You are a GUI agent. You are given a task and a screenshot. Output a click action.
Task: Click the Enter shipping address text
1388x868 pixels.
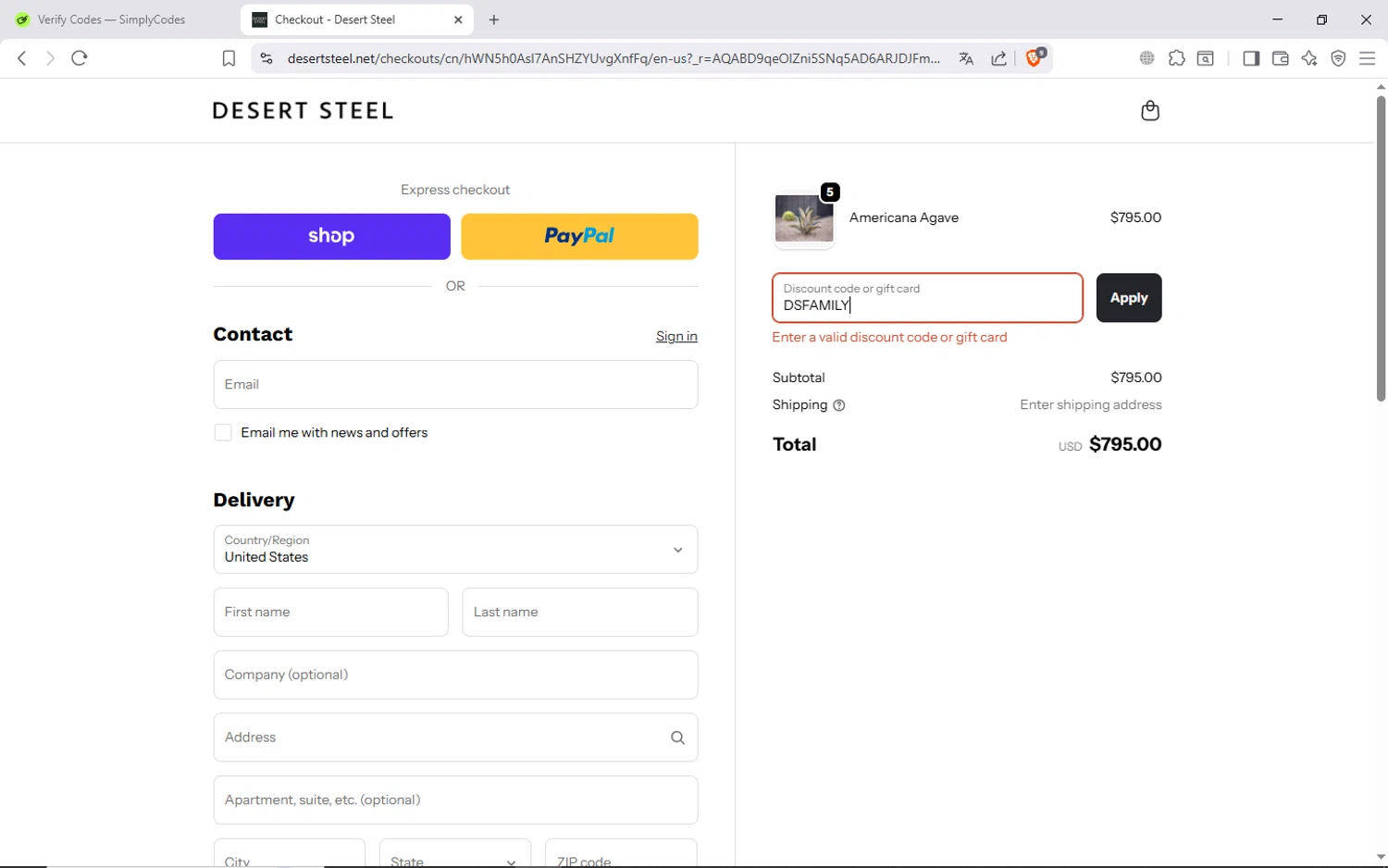pyautogui.click(x=1091, y=405)
